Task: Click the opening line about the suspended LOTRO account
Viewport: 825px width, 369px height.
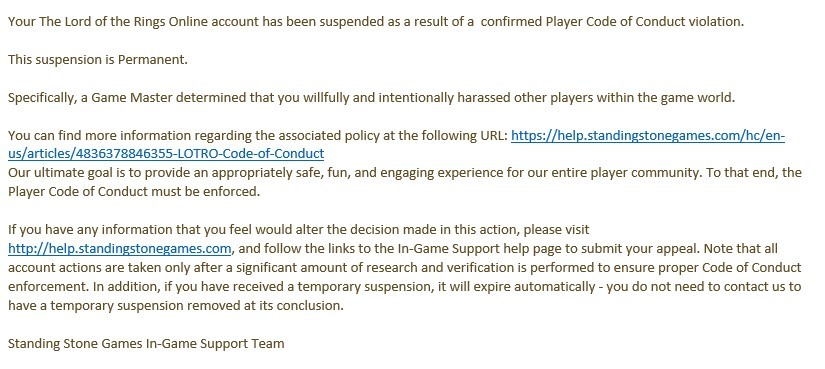Action: tap(376, 22)
